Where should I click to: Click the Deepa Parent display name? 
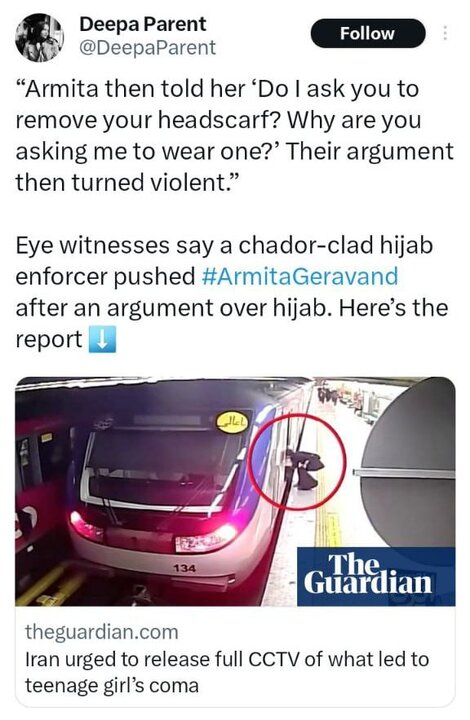point(143,24)
